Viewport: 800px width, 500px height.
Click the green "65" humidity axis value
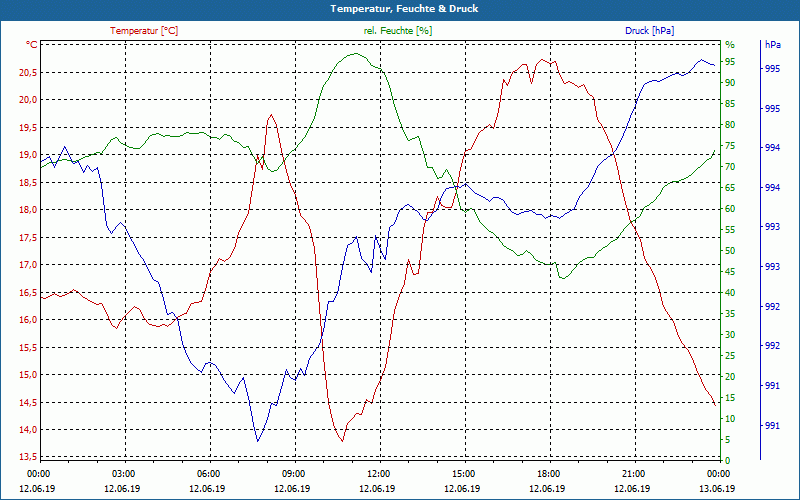coord(730,188)
